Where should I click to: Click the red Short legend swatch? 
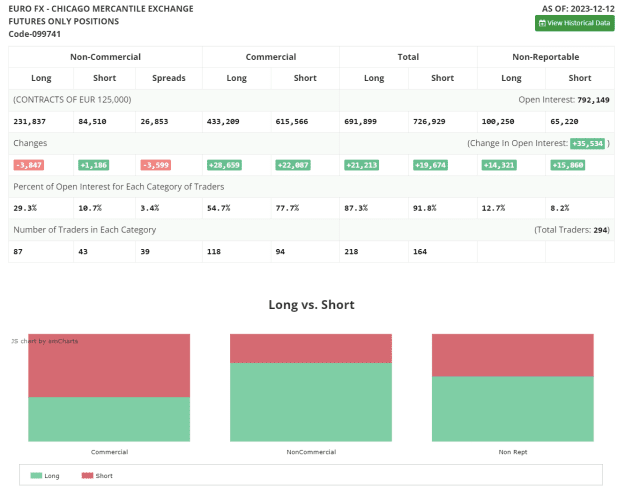click(87, 475)
